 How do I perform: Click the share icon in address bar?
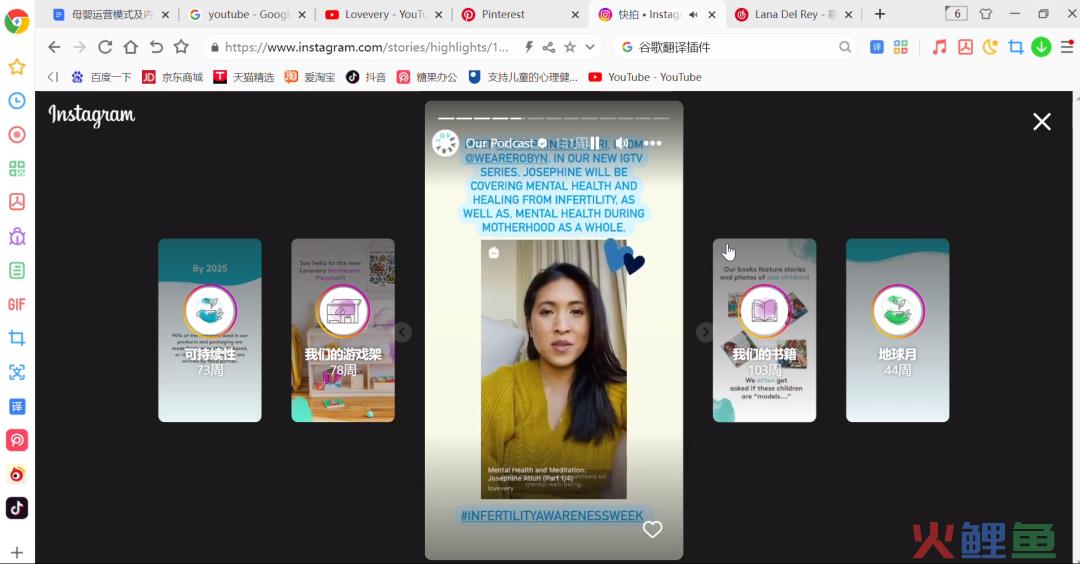(549, 47)
